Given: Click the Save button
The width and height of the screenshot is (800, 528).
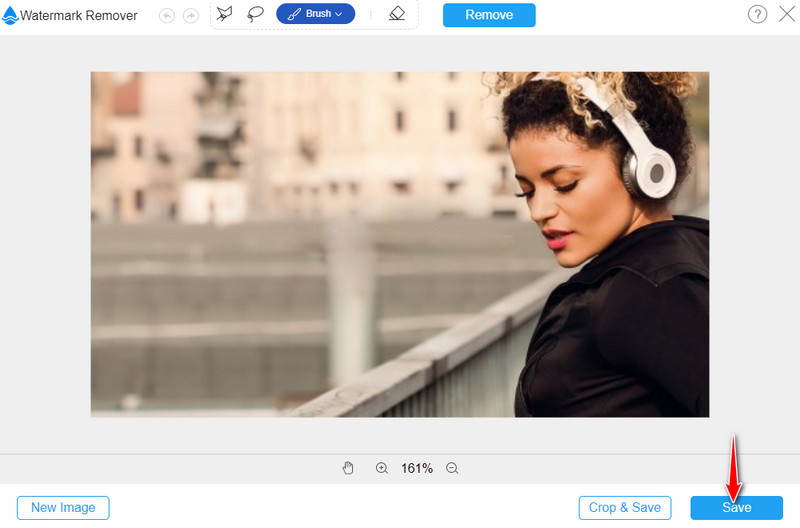Looking at the screenshot, I should point(736,507).
